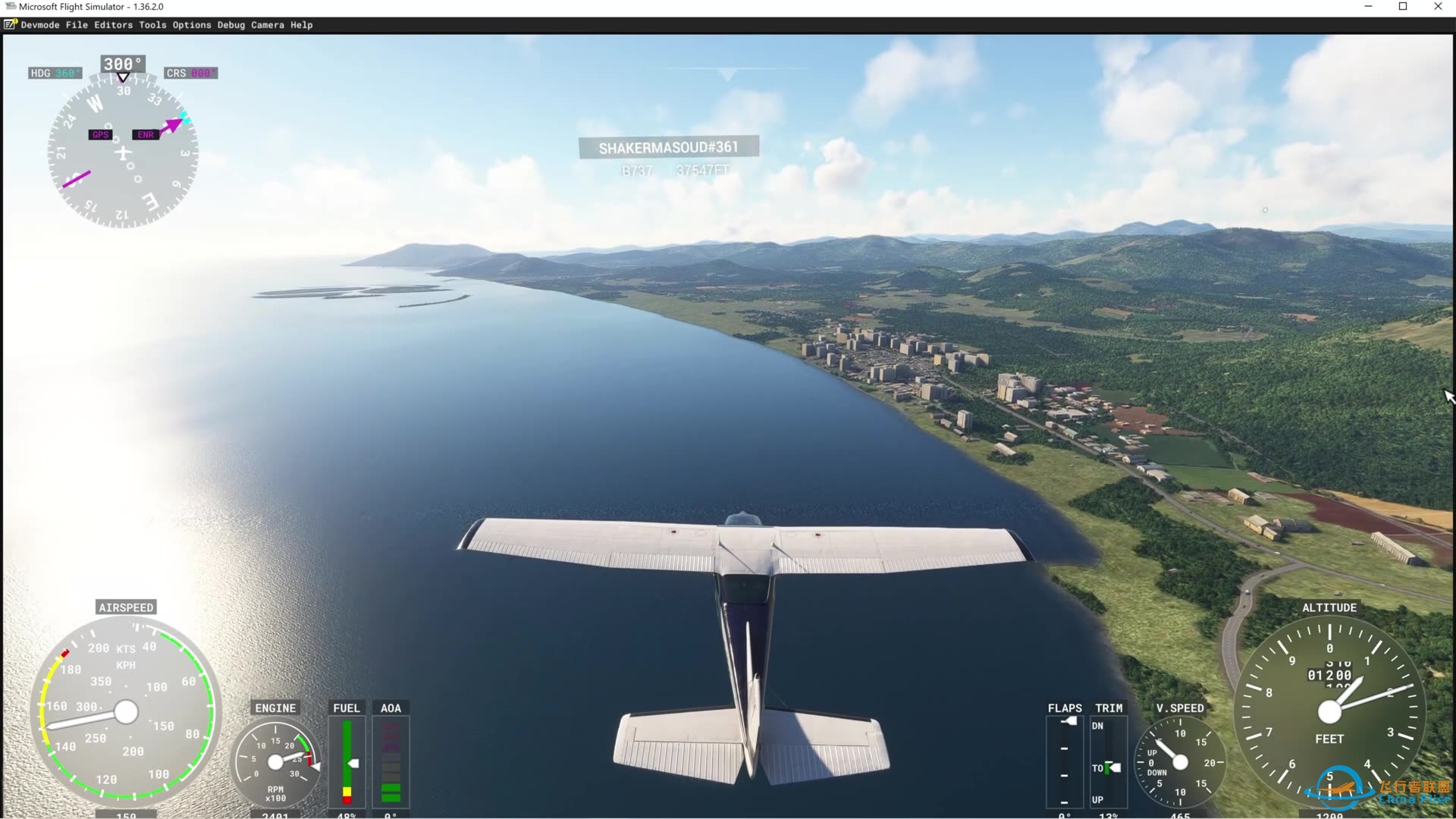Open the Devmode menu

(40, 25)
